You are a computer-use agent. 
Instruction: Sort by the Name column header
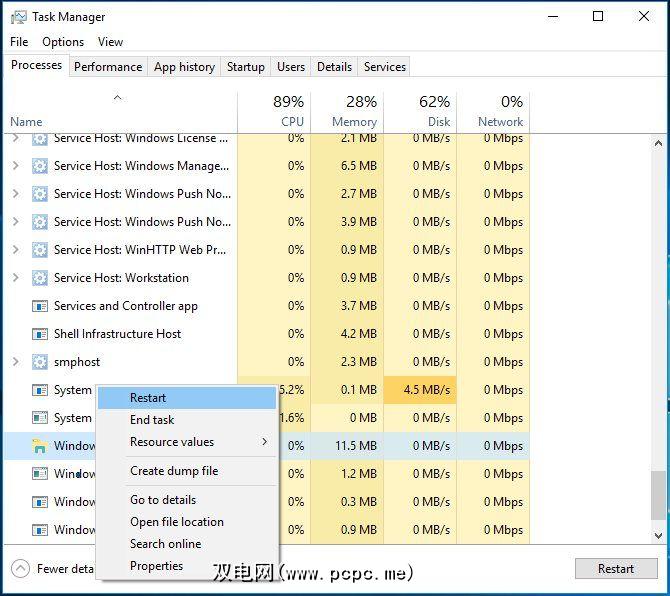(x=120, y=112)
